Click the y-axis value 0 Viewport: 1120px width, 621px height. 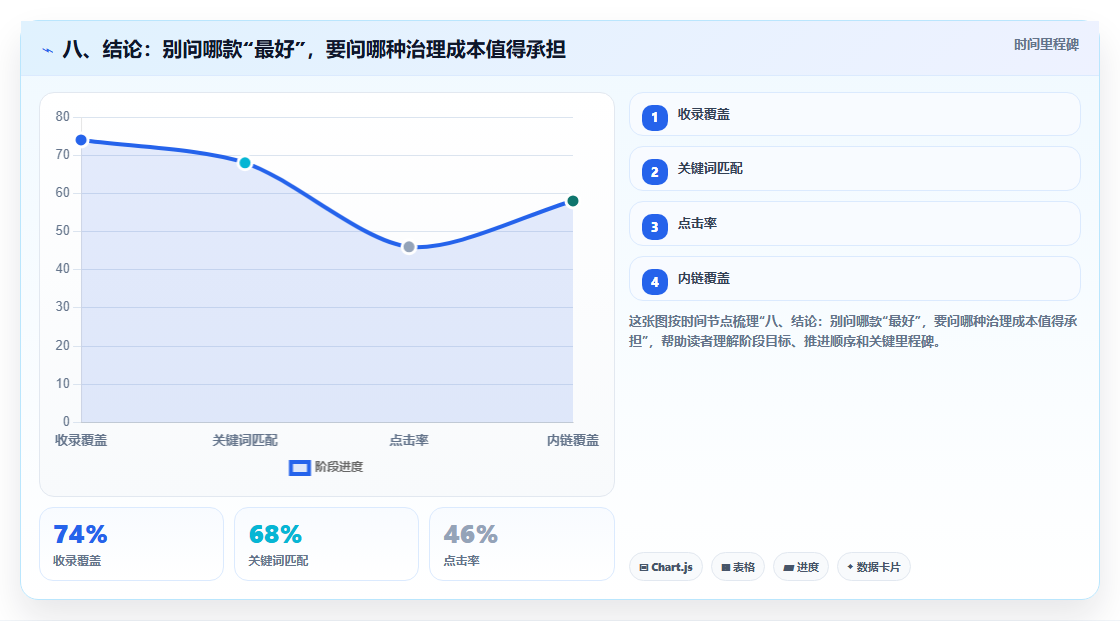[x=66, y=422]
